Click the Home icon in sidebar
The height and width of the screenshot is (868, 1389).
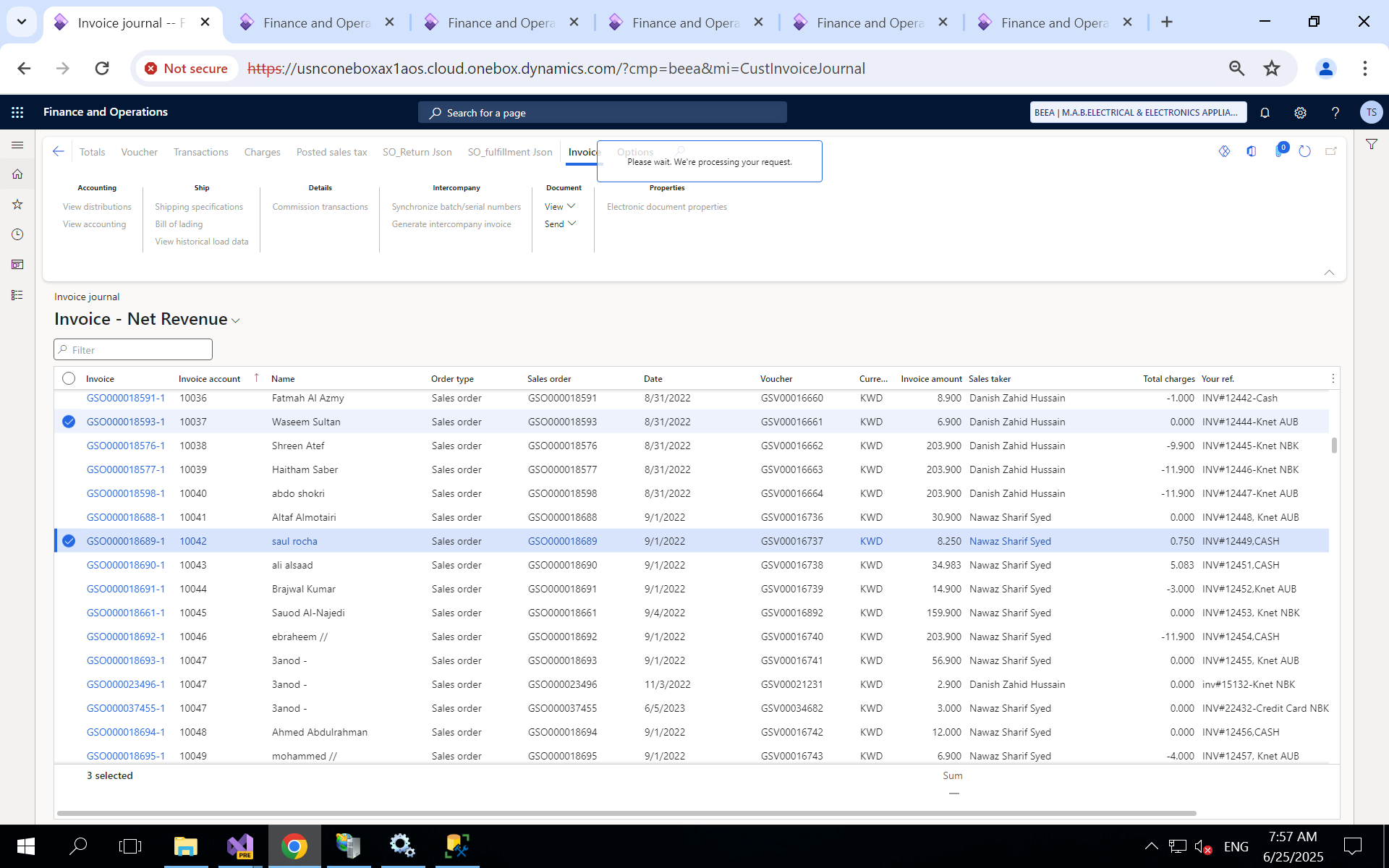(17, 174)
